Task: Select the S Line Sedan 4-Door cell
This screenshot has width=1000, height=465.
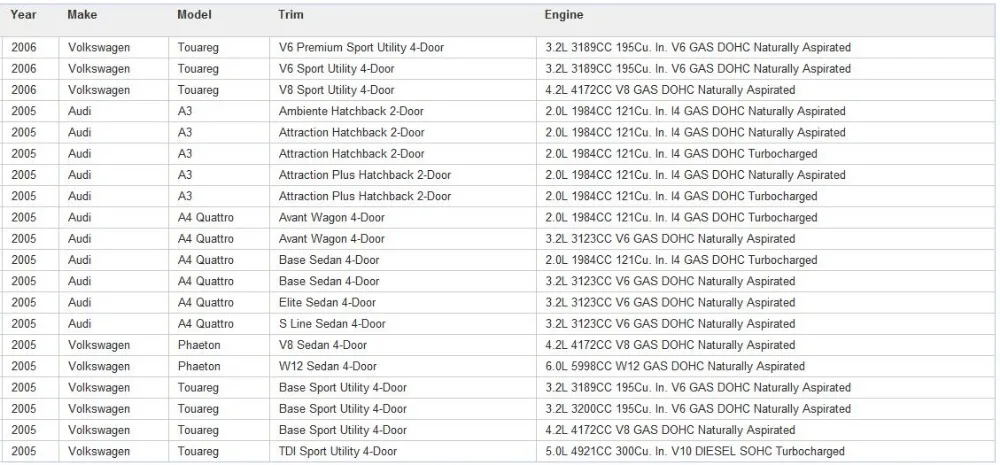Action: 403,324
